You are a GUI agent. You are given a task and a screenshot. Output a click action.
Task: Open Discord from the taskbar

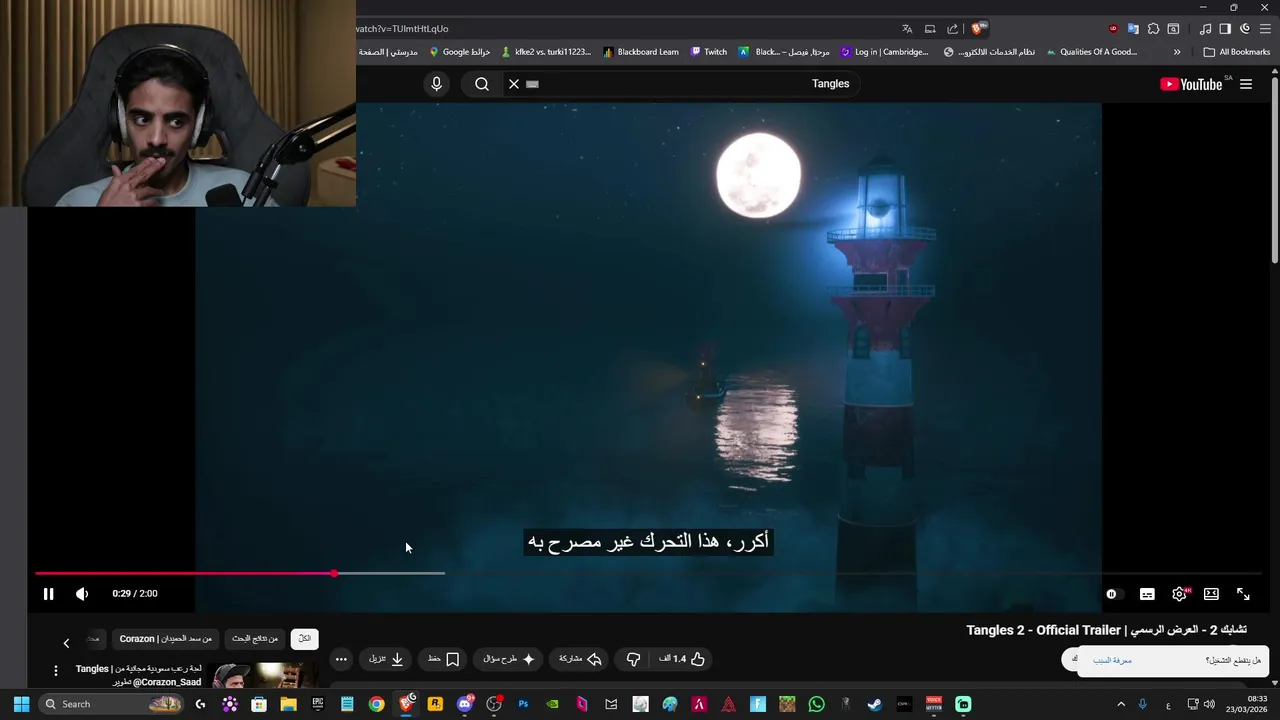(x=465, y=704)
